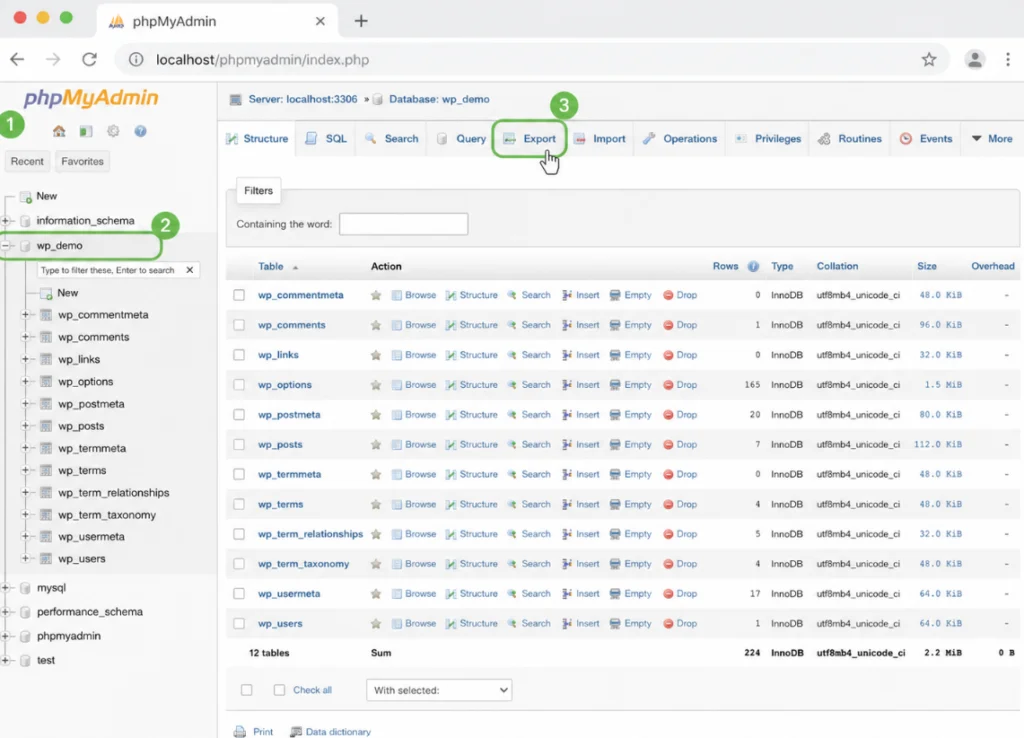
Task: Select the wp_usermeta row checkbox
Action: click(239, 594)
